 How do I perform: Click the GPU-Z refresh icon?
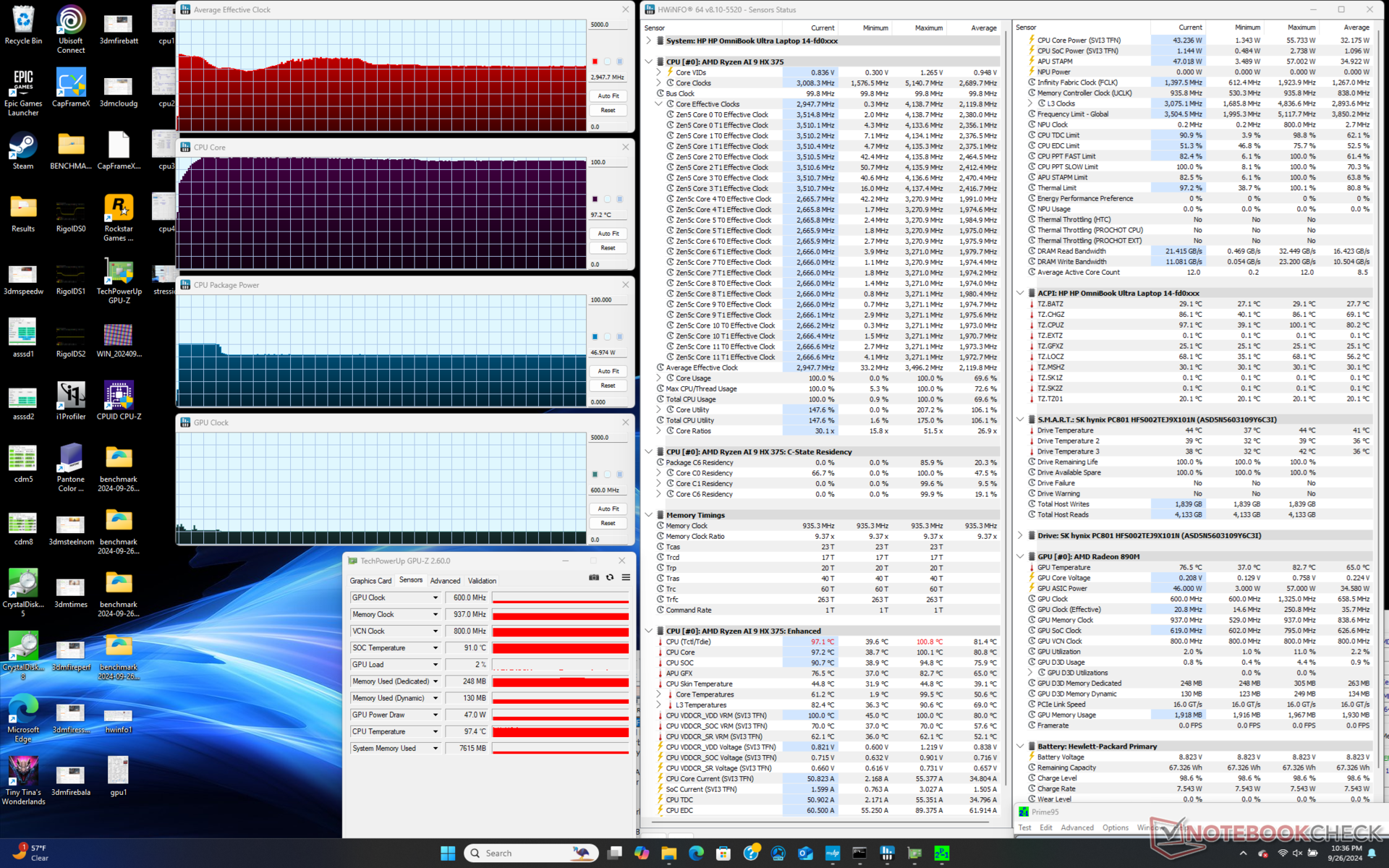(610, 577)
